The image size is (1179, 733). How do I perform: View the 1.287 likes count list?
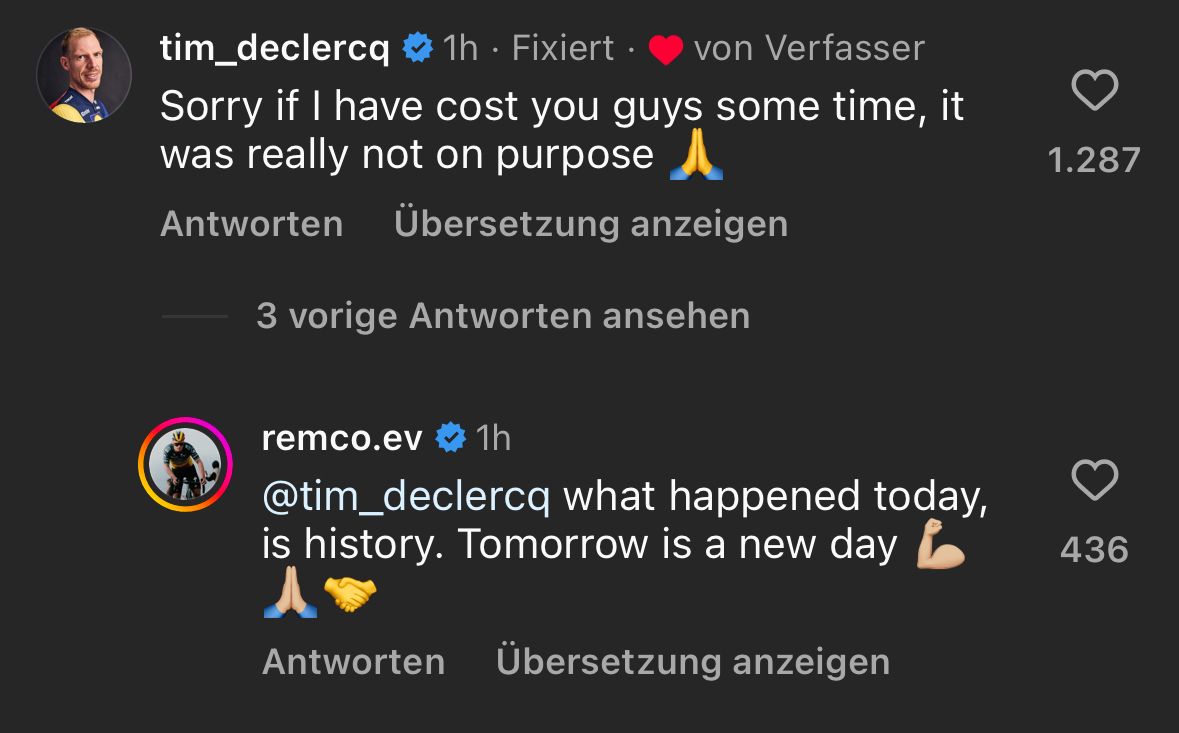pos(1094,160)
